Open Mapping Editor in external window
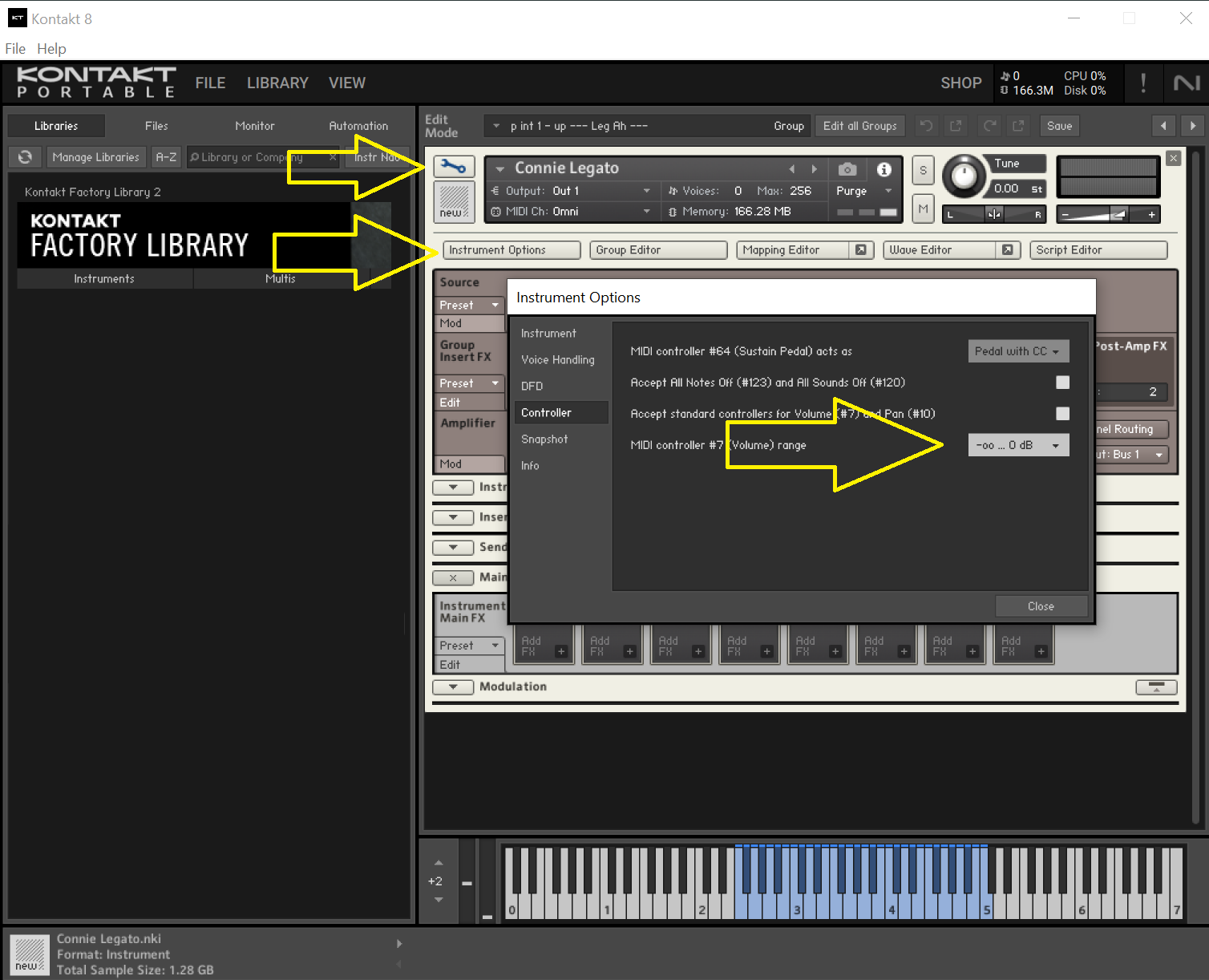The width and height of the screenshot is (1209, 980). point(860,250)
